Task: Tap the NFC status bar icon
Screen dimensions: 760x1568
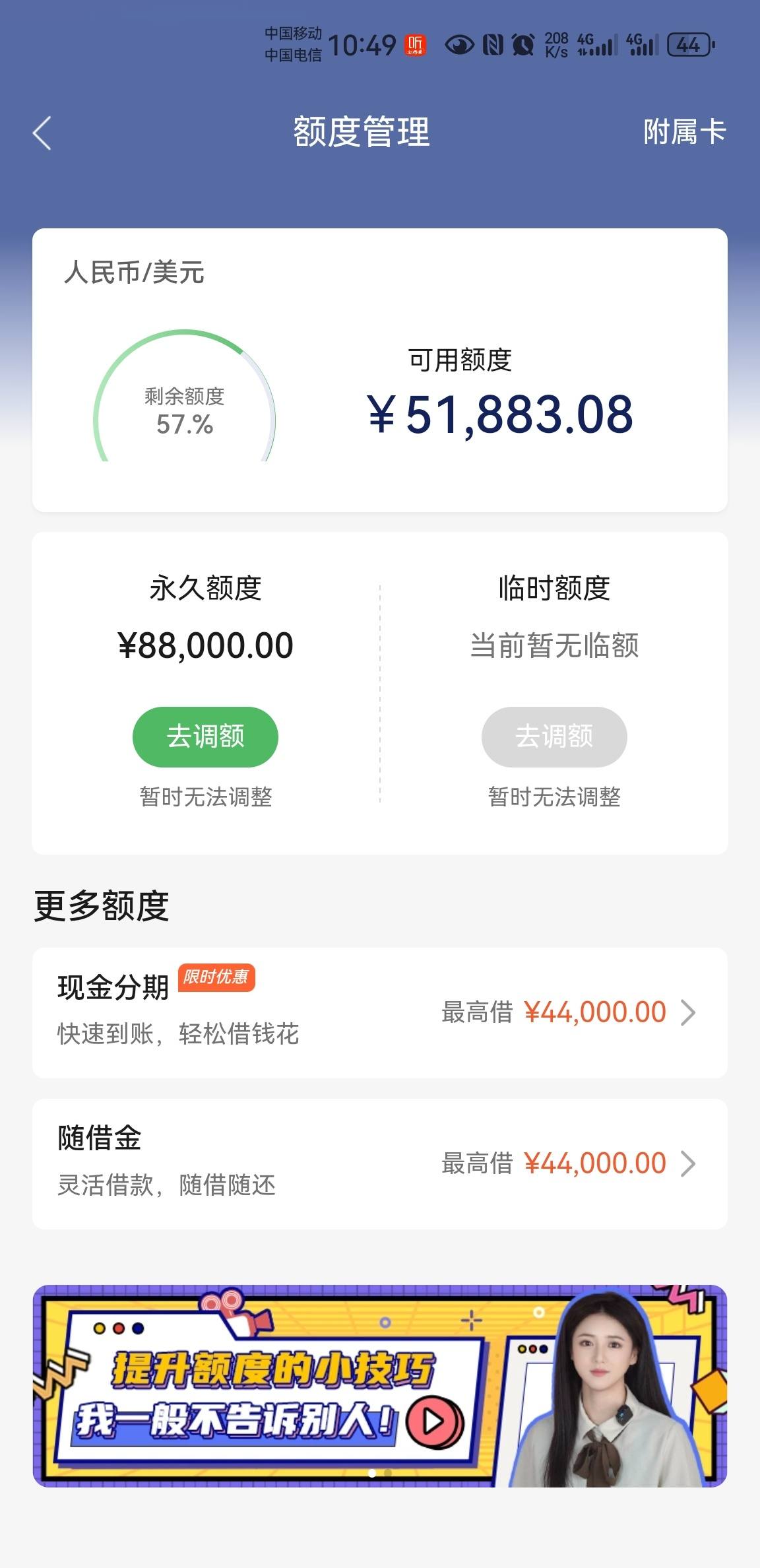Action: [493, 45]
